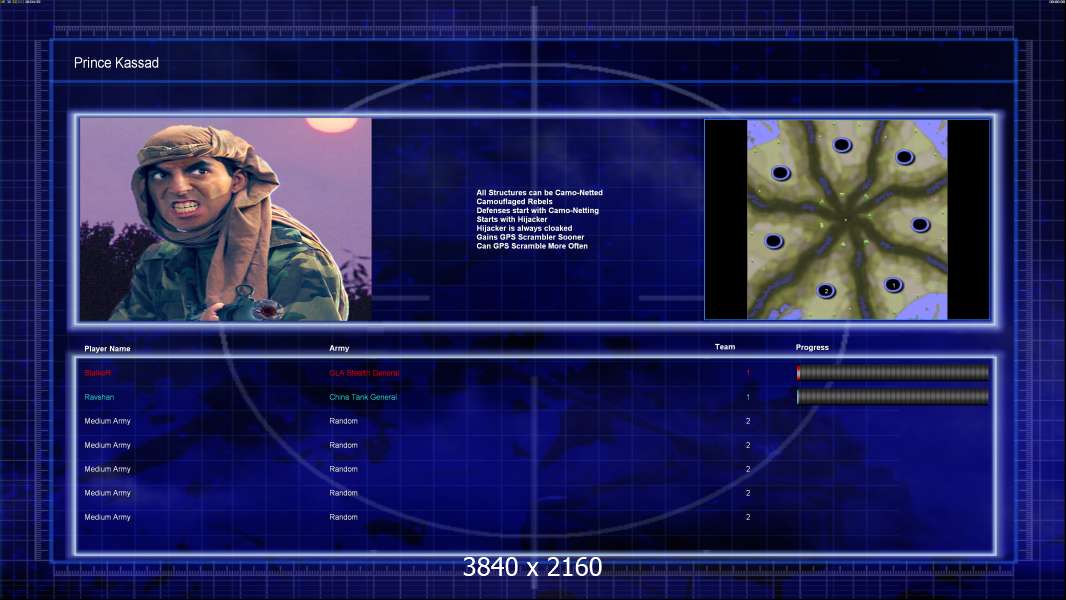
Task: Click start position marker 2 on minimap
Action: click(x=826, y=291)
